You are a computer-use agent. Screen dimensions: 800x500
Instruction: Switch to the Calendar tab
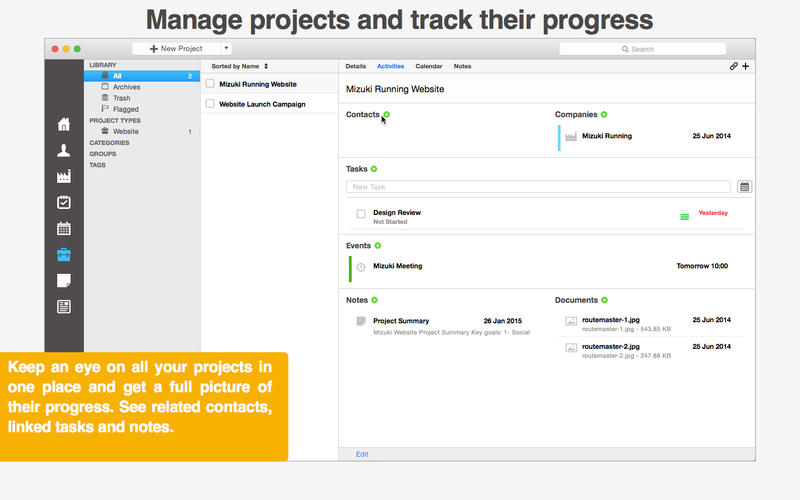(429, 66)
